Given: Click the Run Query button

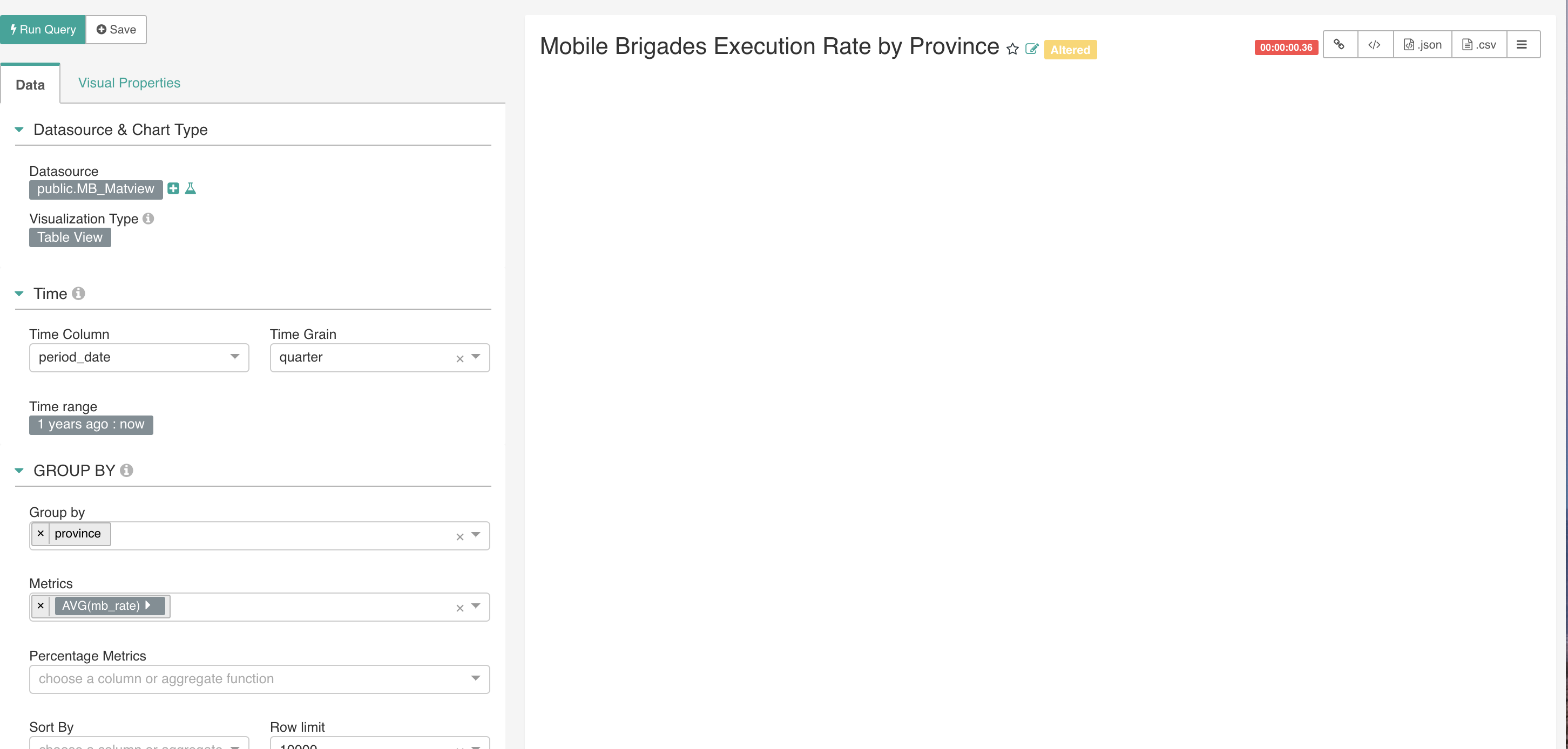Looking at the screenshot, I should 43,29.
